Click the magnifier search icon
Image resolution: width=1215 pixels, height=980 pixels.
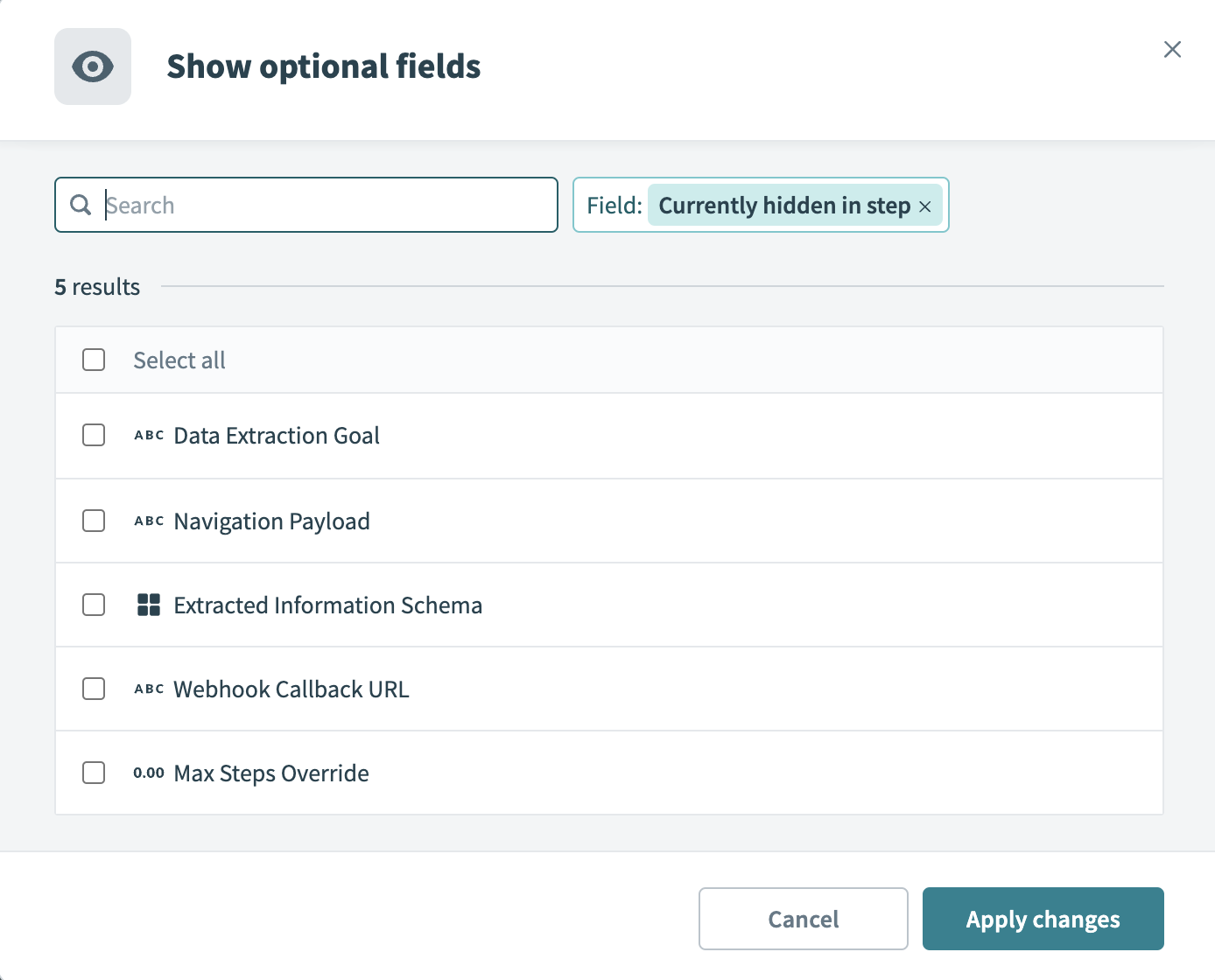[81, 205]
